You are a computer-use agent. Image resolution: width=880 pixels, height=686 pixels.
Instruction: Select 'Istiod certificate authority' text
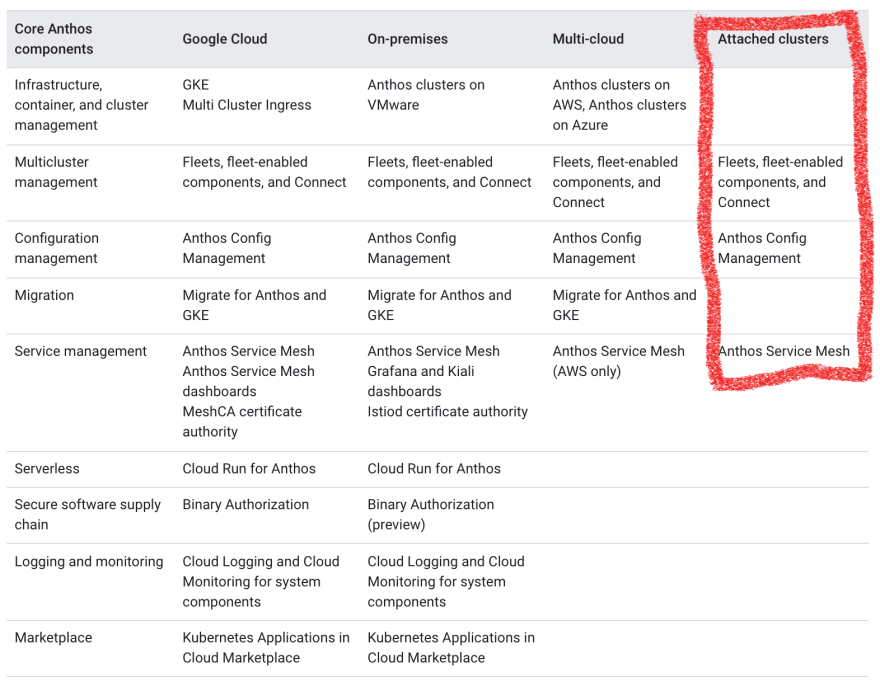[x=448, y=411]
